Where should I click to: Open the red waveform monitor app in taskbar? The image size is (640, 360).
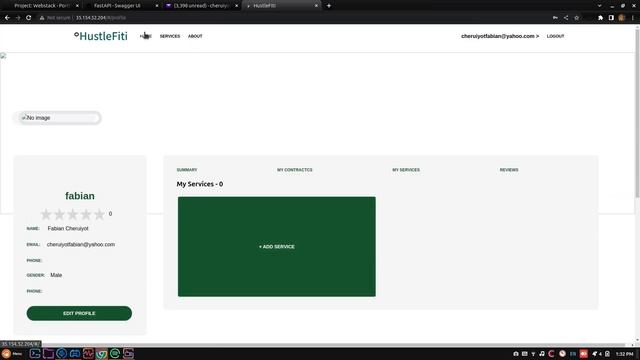(88, 353)
